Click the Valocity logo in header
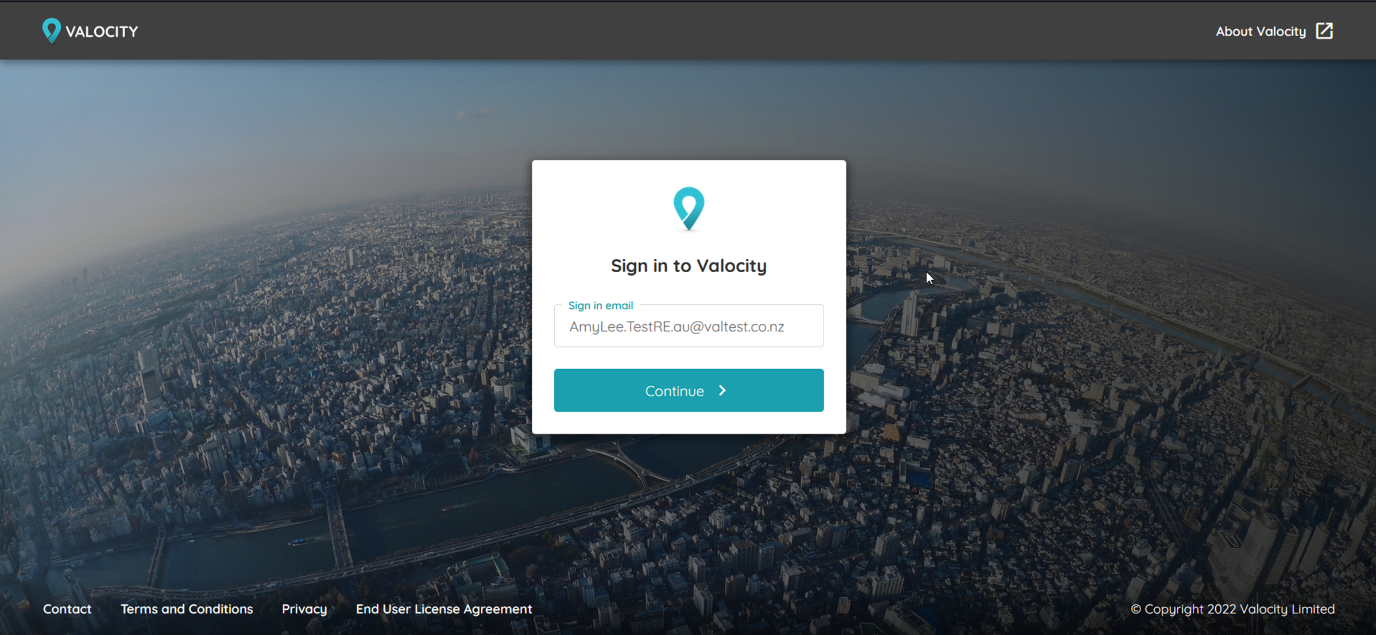1376x635 pixels. (90, 31)
